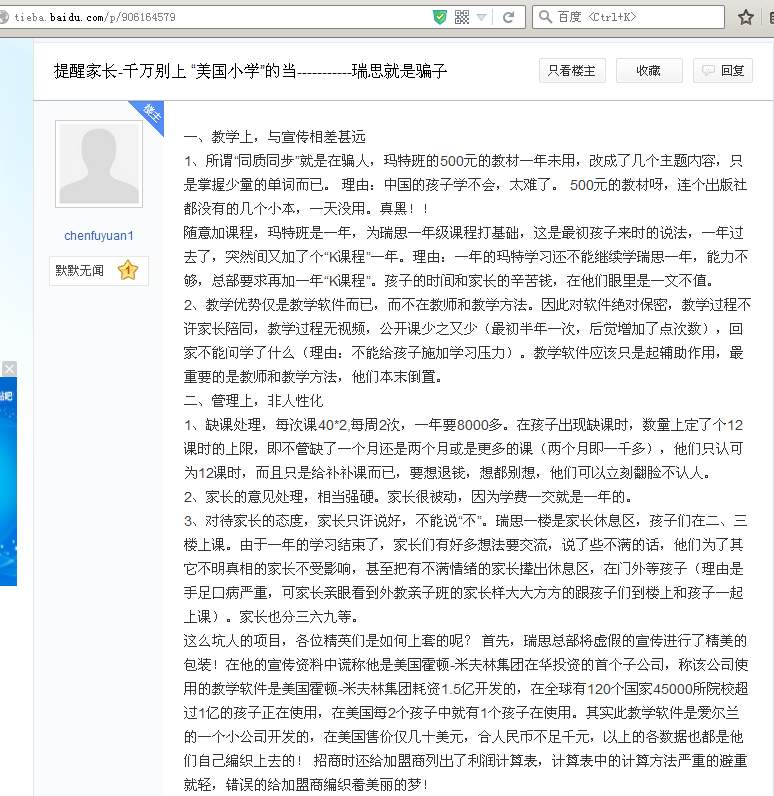Screen dimensions: 774x796
Task: Open the poster's default avatar image
Action: pyautogui.click(x=99, y=164)
